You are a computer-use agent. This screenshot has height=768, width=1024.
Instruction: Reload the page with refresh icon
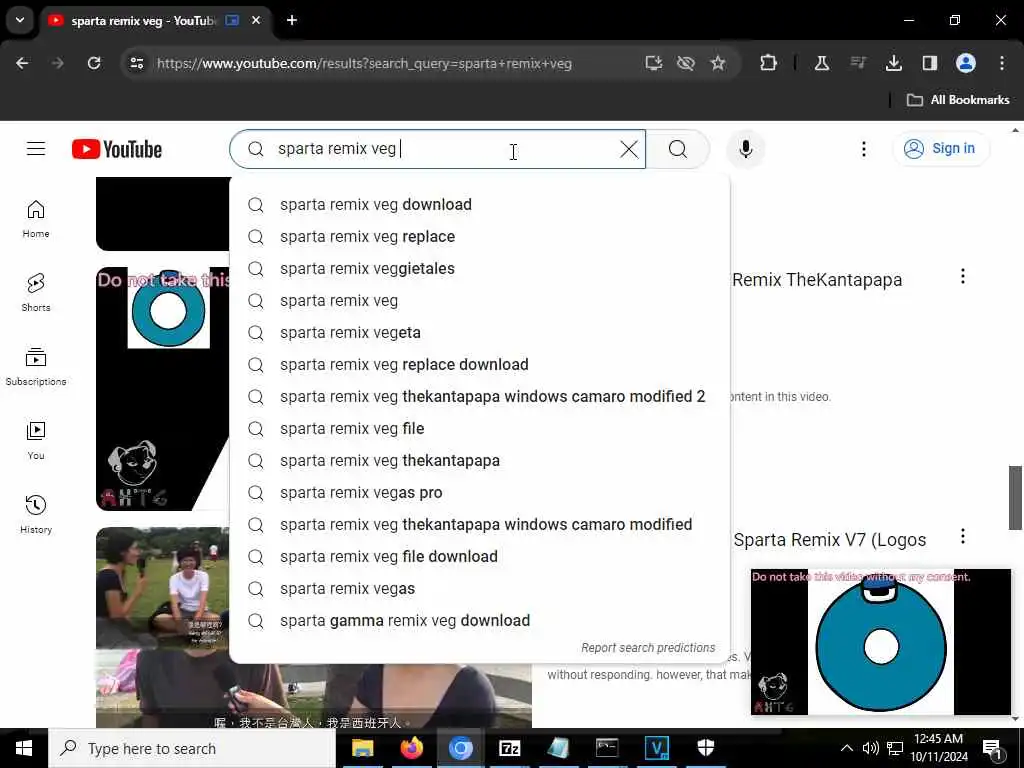click(x=94, y=63)
